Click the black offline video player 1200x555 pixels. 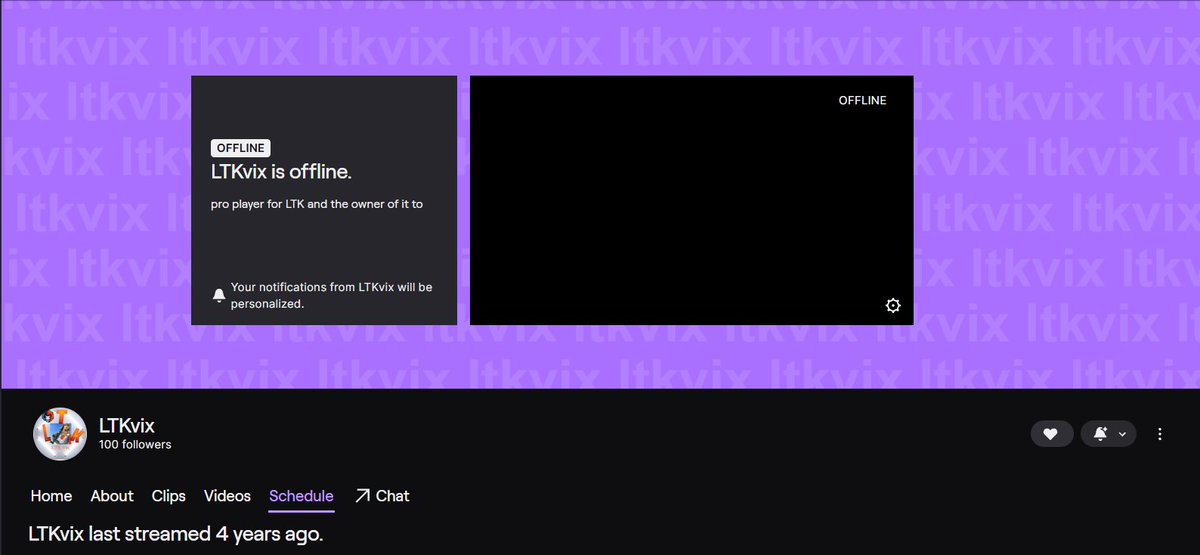(691, 200)
